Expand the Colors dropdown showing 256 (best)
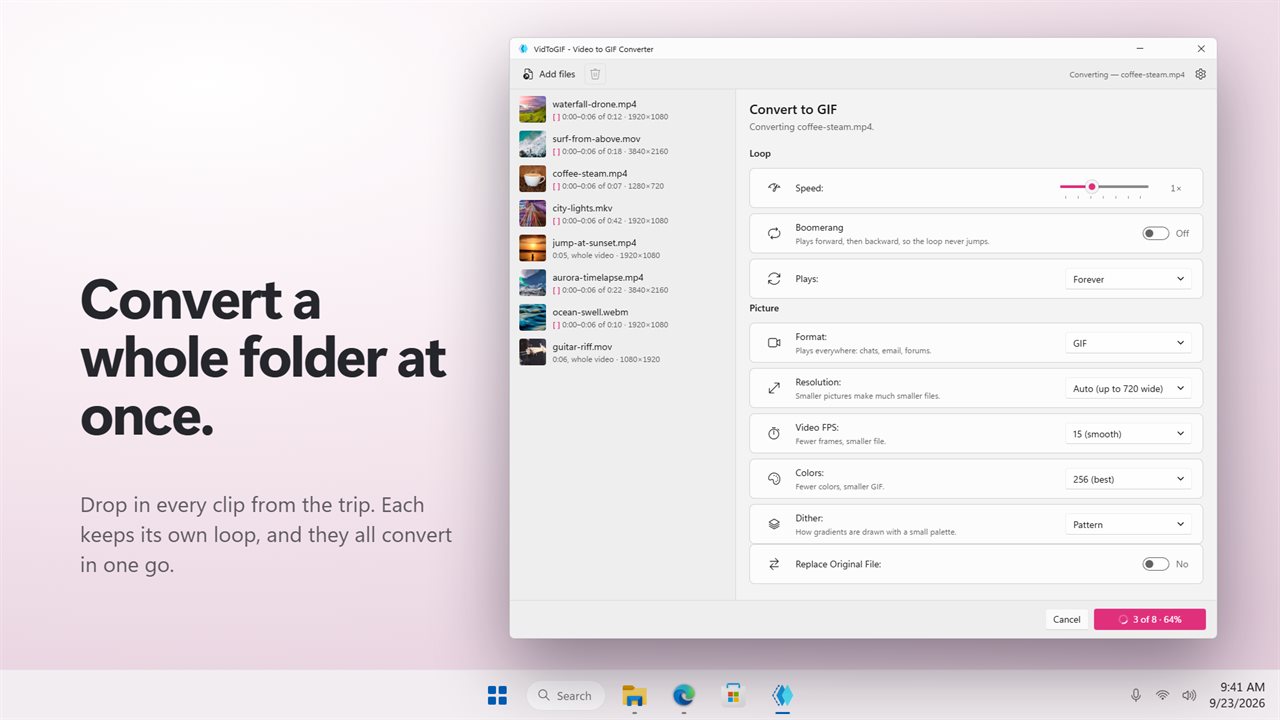 [1128, 479]
